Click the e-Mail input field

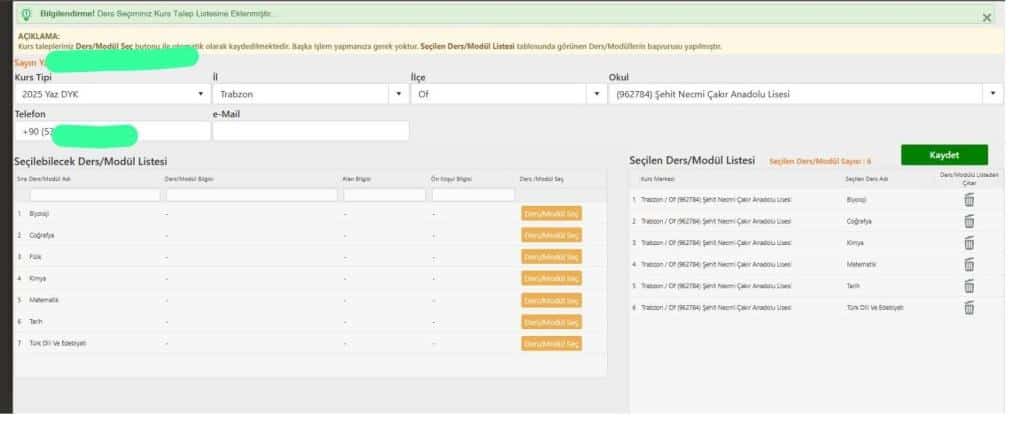point(310,131)
